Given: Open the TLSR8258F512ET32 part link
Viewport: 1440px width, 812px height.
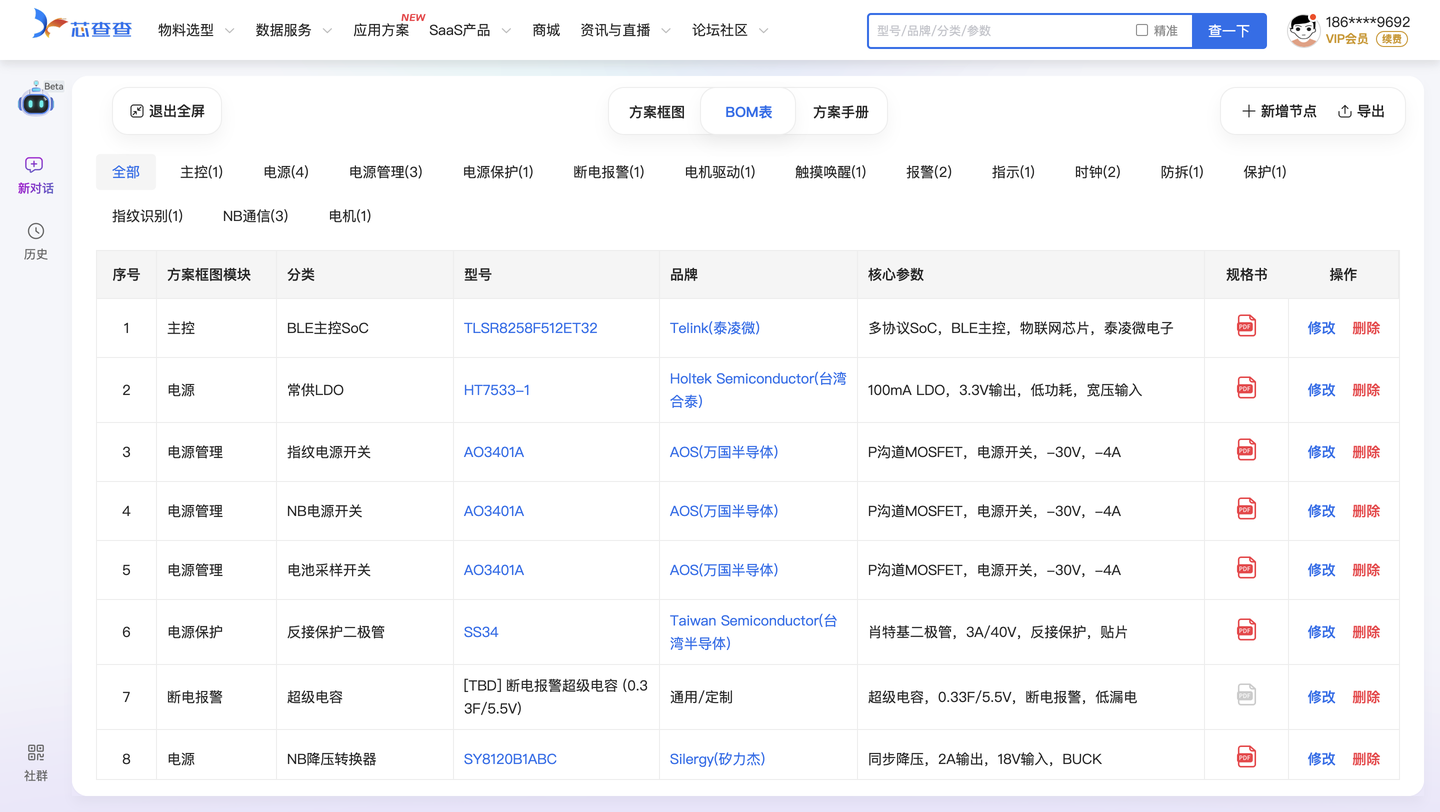Looking at the screenshot, I should [530, 328].
